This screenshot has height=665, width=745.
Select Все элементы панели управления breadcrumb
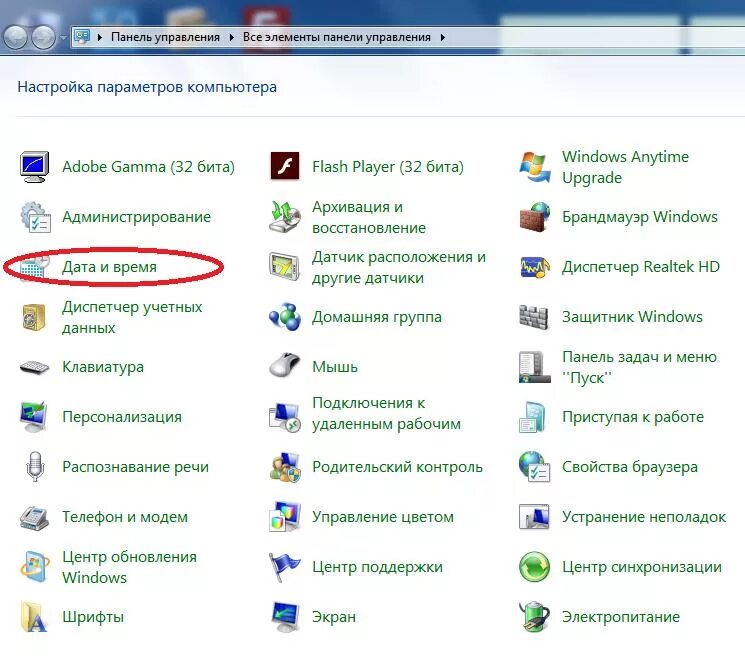(337, 37)
